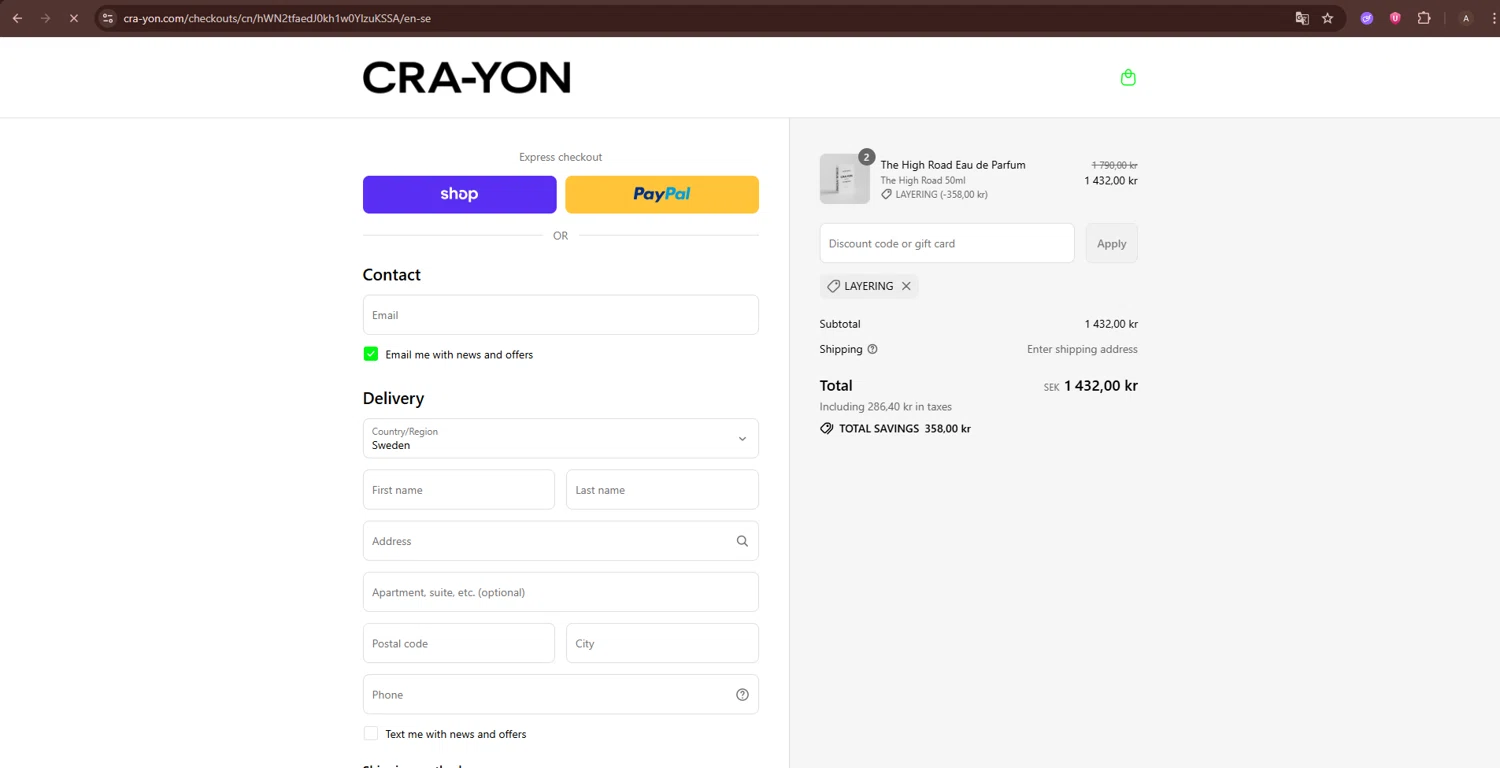The image size is (1500, 768).
Task: Focus the Last name field
Action: click(x=662, y=490)
